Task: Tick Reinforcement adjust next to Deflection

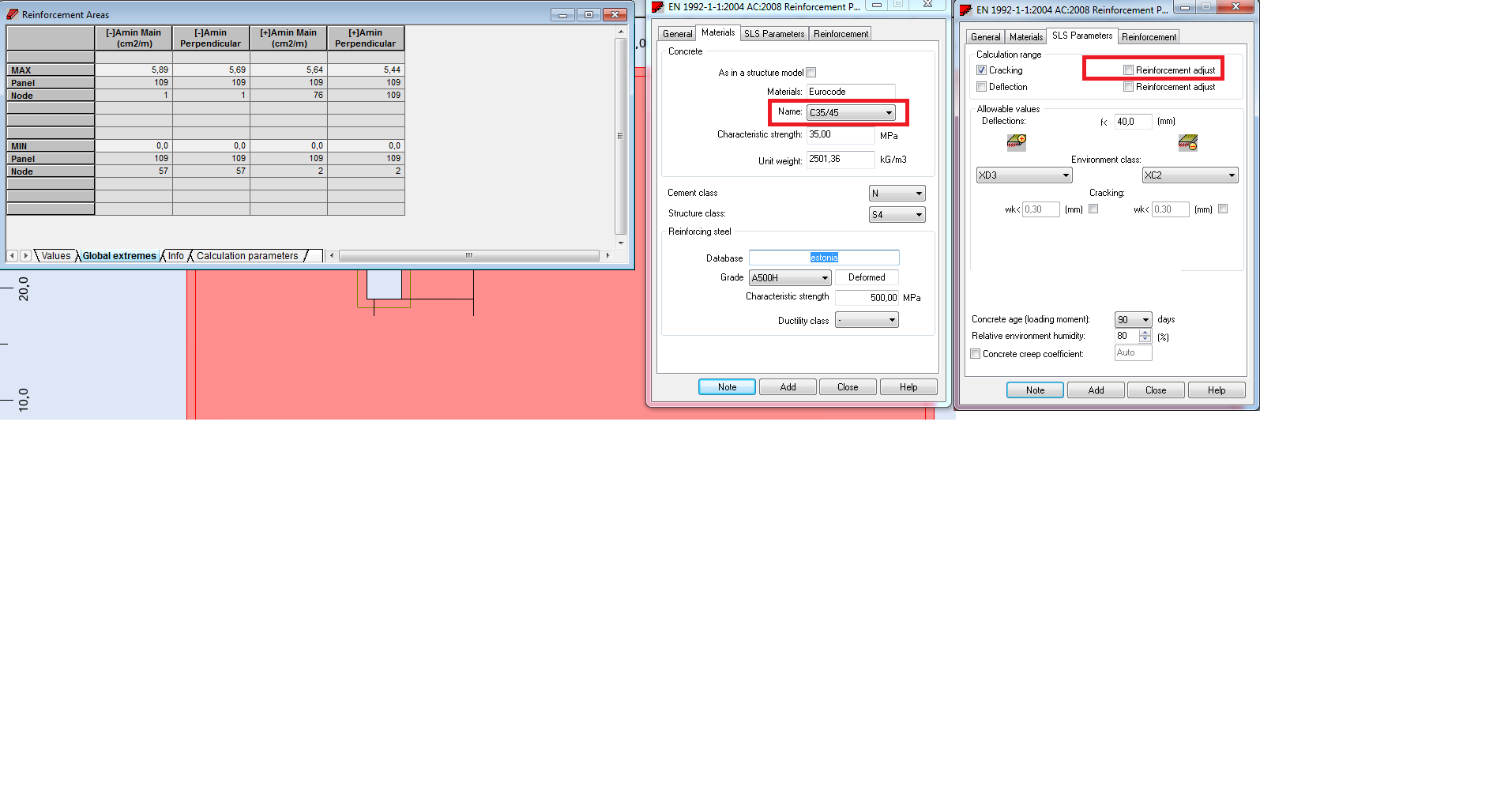Action: click(x=1128, y=87)
